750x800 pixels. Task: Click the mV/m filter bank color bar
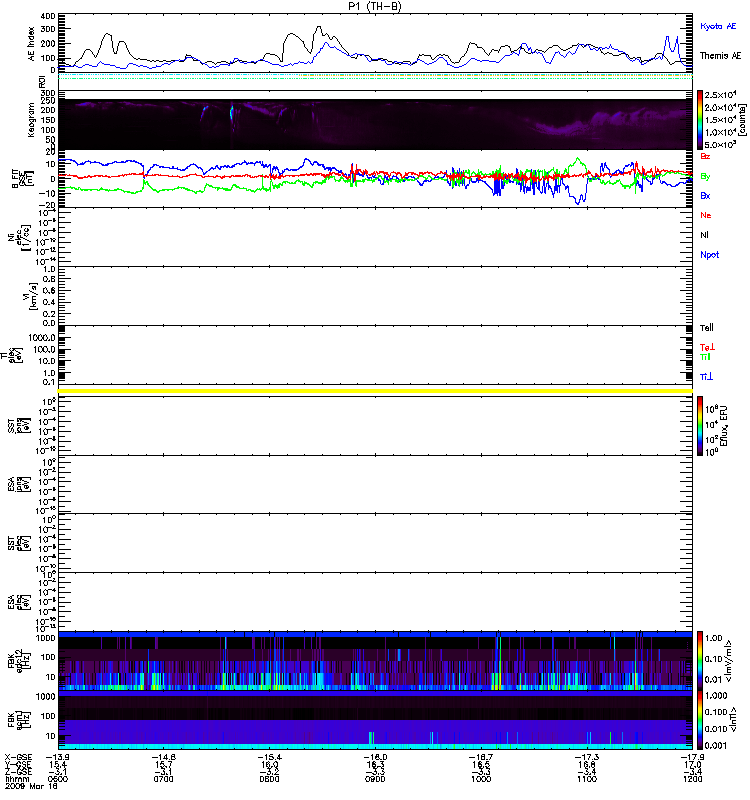pos(700,661)
